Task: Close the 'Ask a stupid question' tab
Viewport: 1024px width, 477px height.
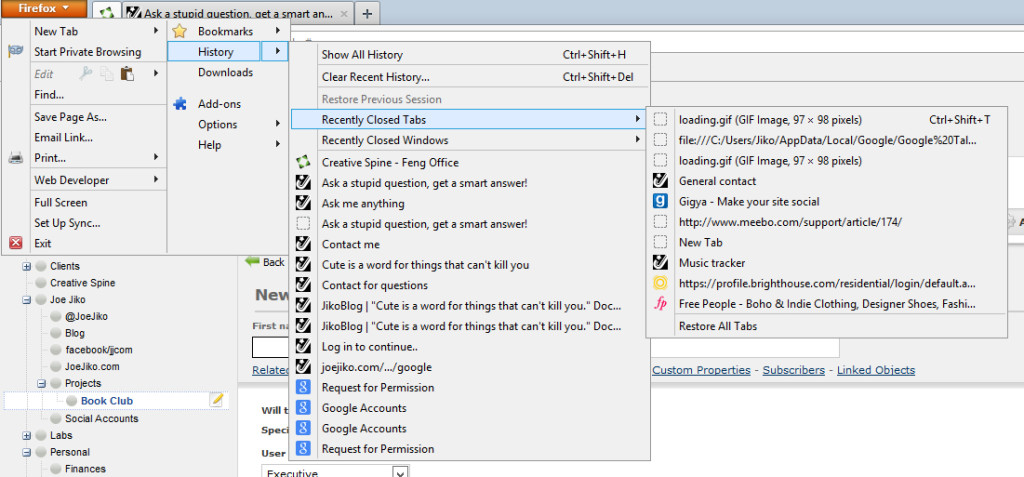Action: 344,13
